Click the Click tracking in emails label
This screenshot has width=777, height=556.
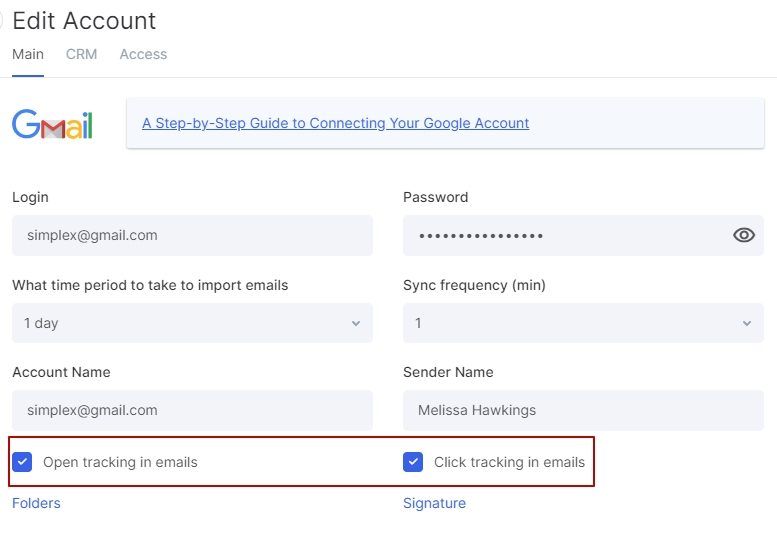(509, 462)
